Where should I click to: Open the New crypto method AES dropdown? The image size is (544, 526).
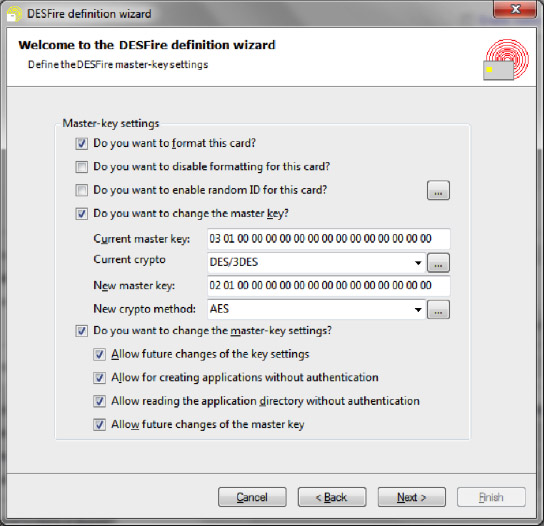(316, 309)
